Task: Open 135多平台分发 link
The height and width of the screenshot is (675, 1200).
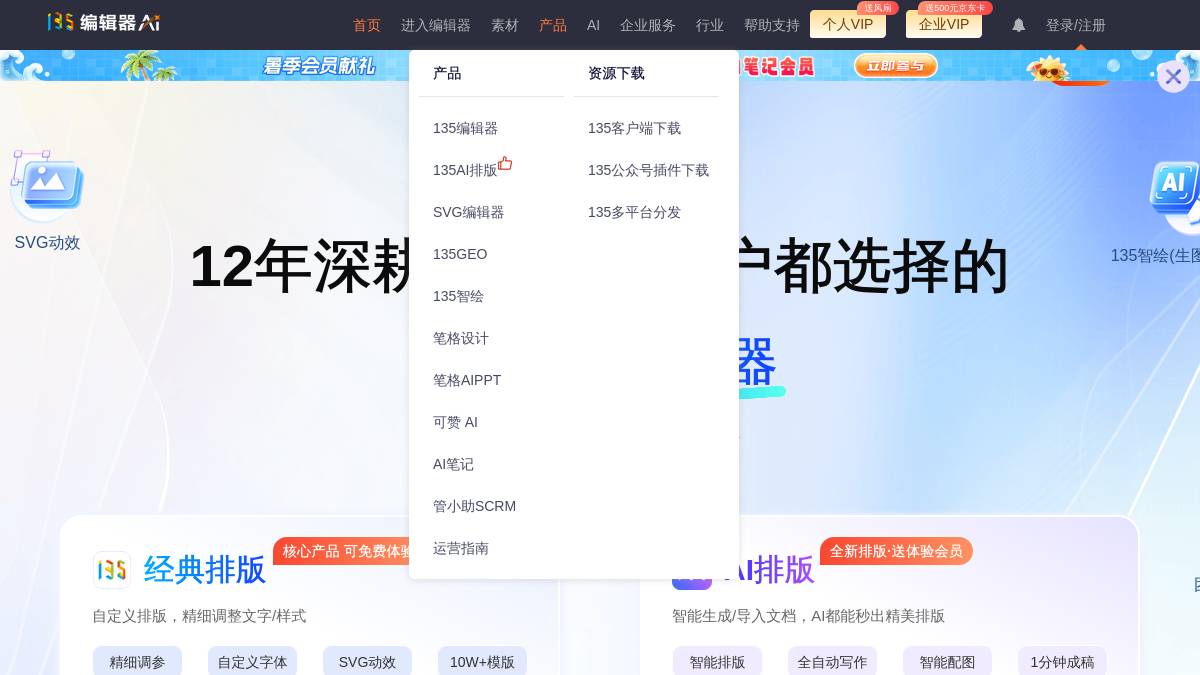Action: coord(634,212)
